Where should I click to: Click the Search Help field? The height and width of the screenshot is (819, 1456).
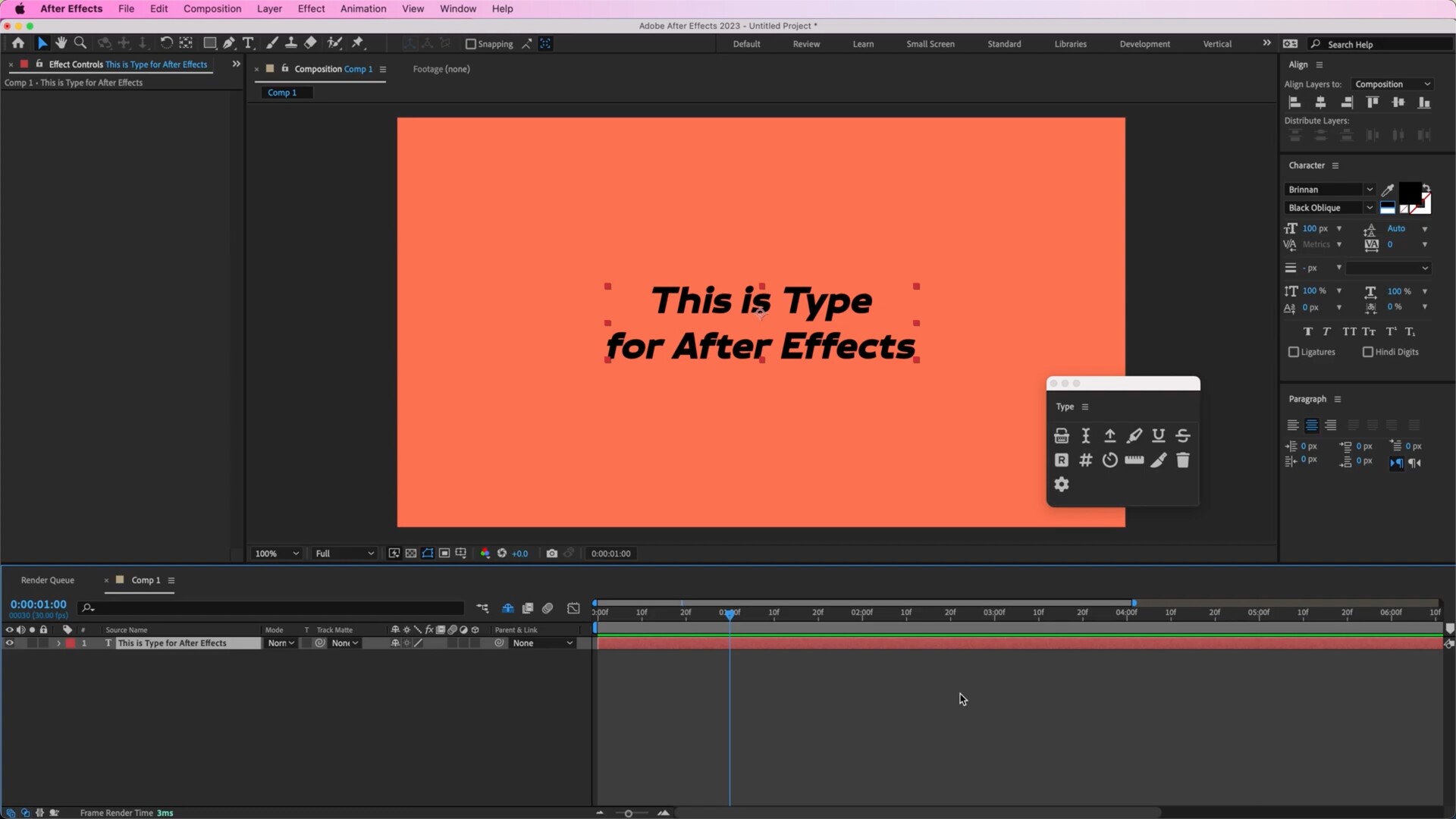click(1380, 44)
